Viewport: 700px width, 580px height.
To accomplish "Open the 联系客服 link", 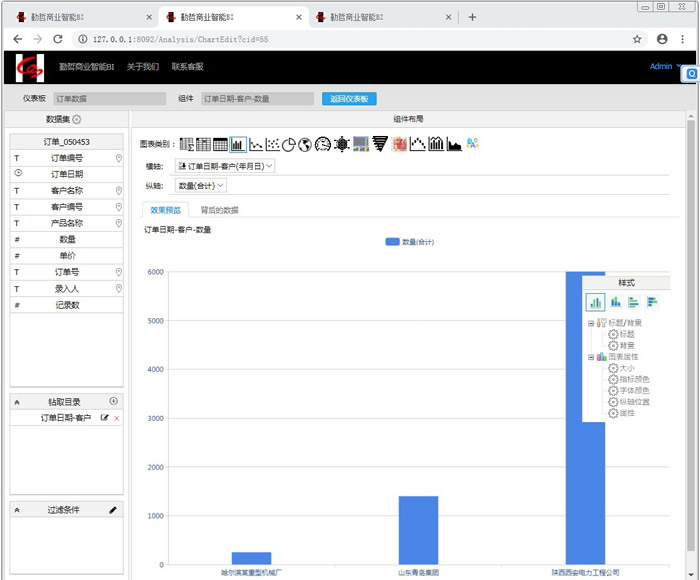I will click(x=187, y=67).
